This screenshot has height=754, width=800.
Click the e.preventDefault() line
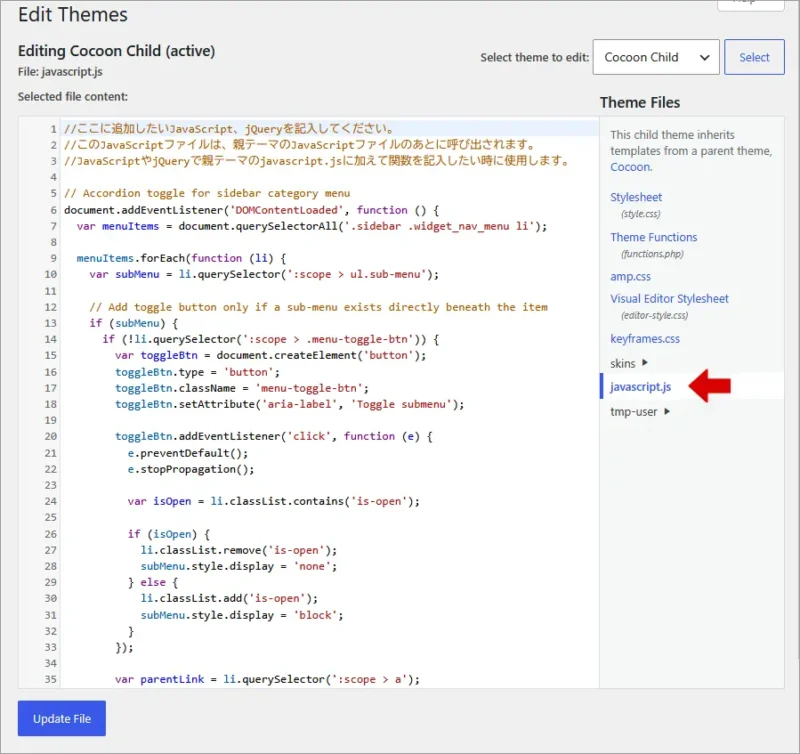click(x=188, y=453)
